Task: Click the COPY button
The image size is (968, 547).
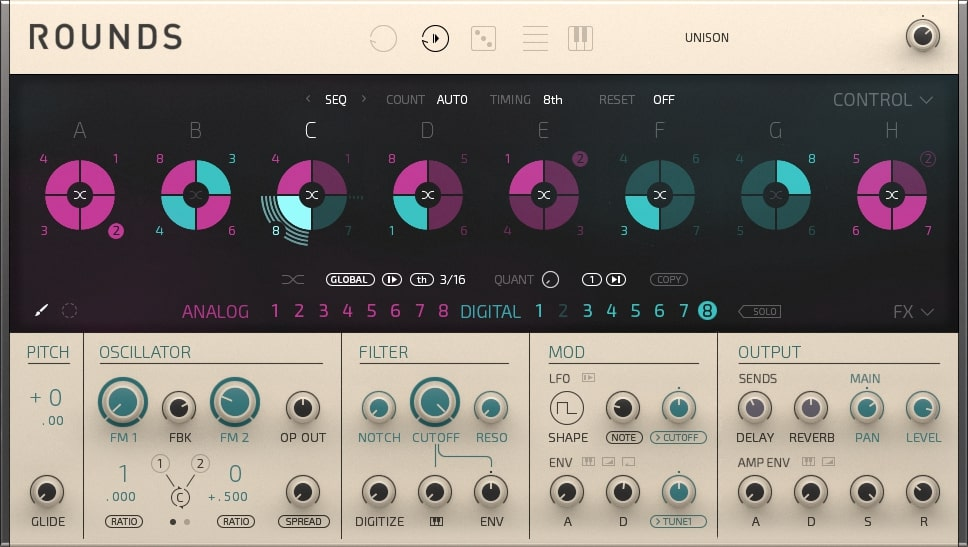Action: 669,280
